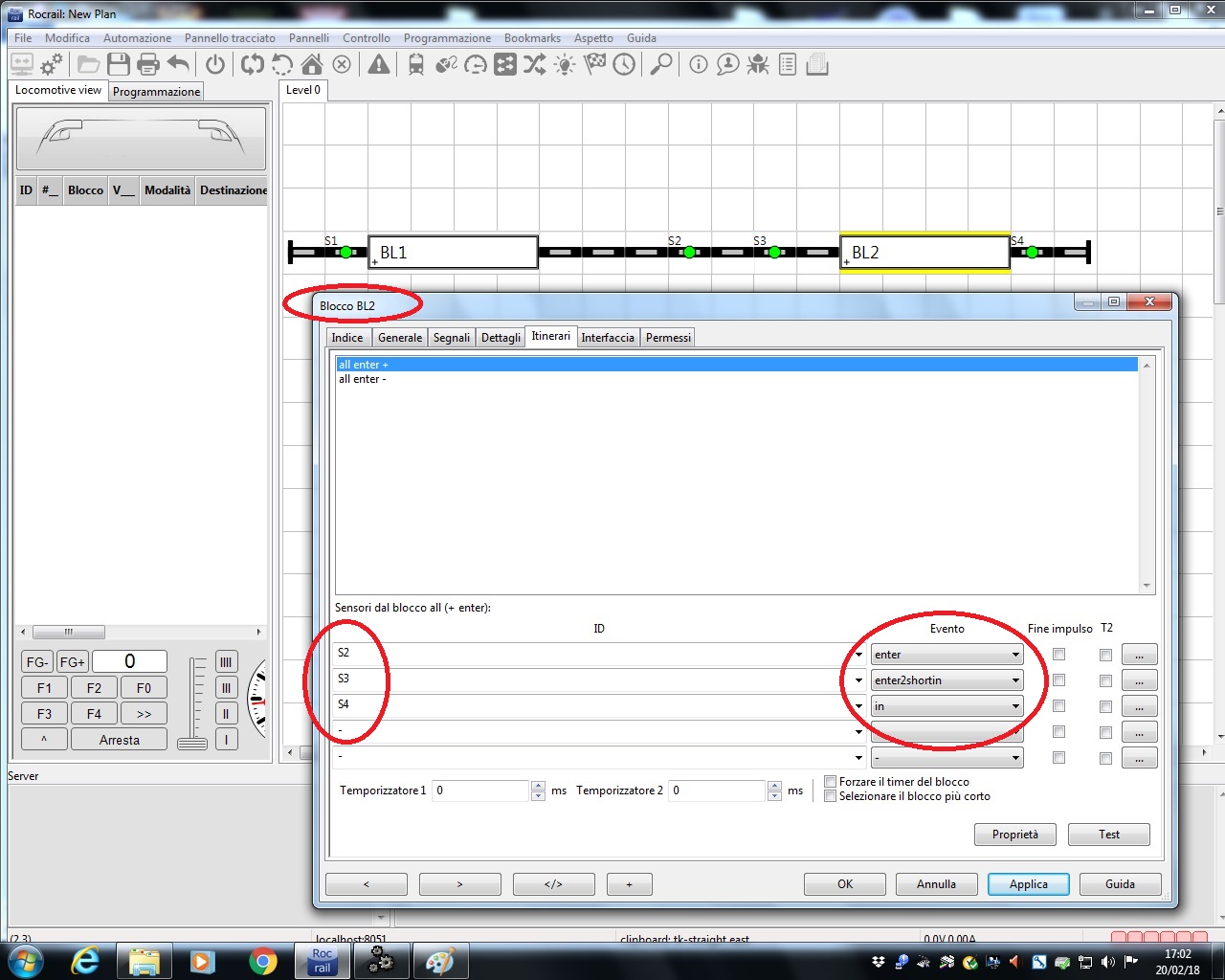
Task: Click the home icon in toolbar
Action: pos(312,65)
